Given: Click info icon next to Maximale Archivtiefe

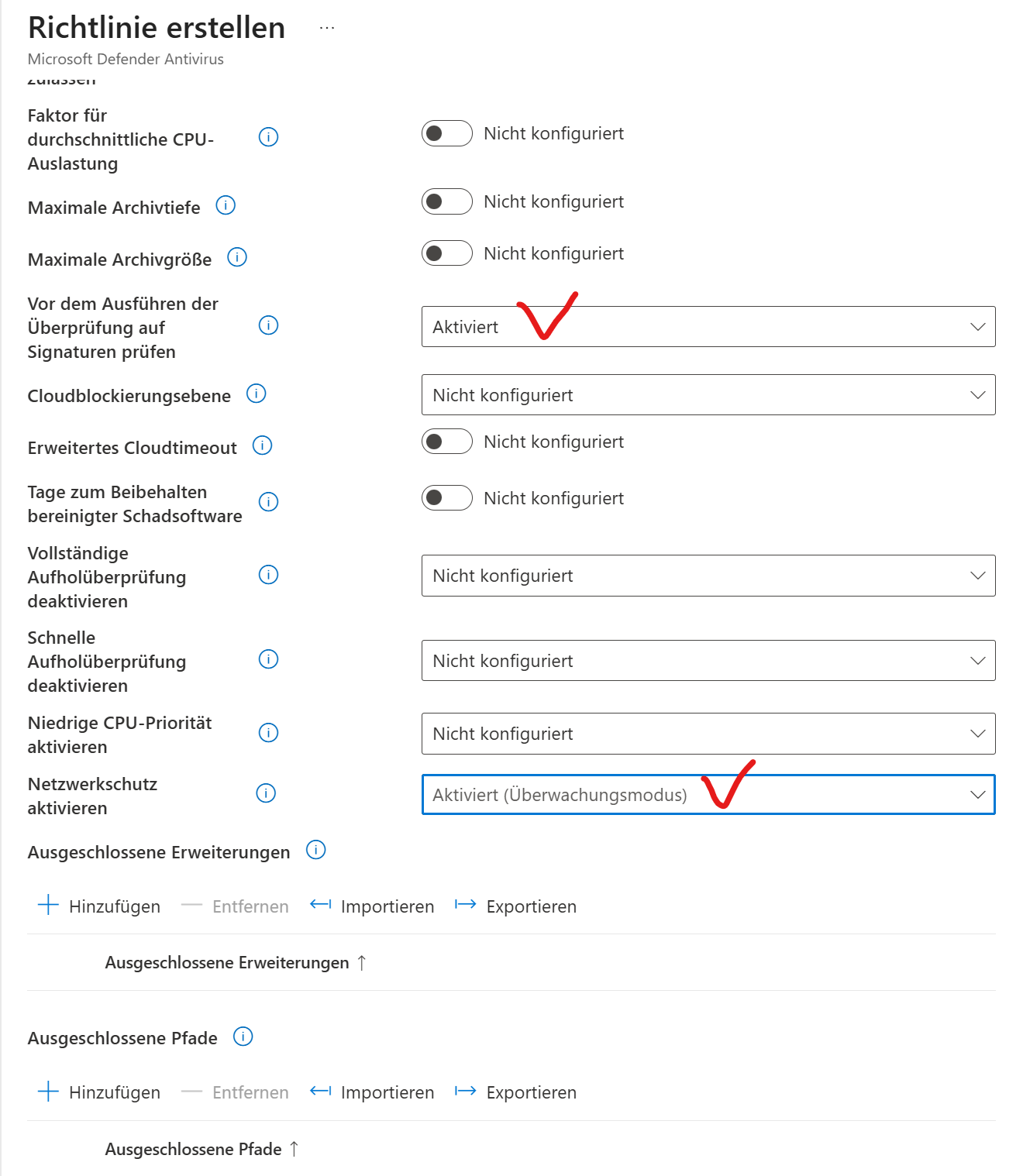Looking at the screenshot, I should [x=226, y=205].
